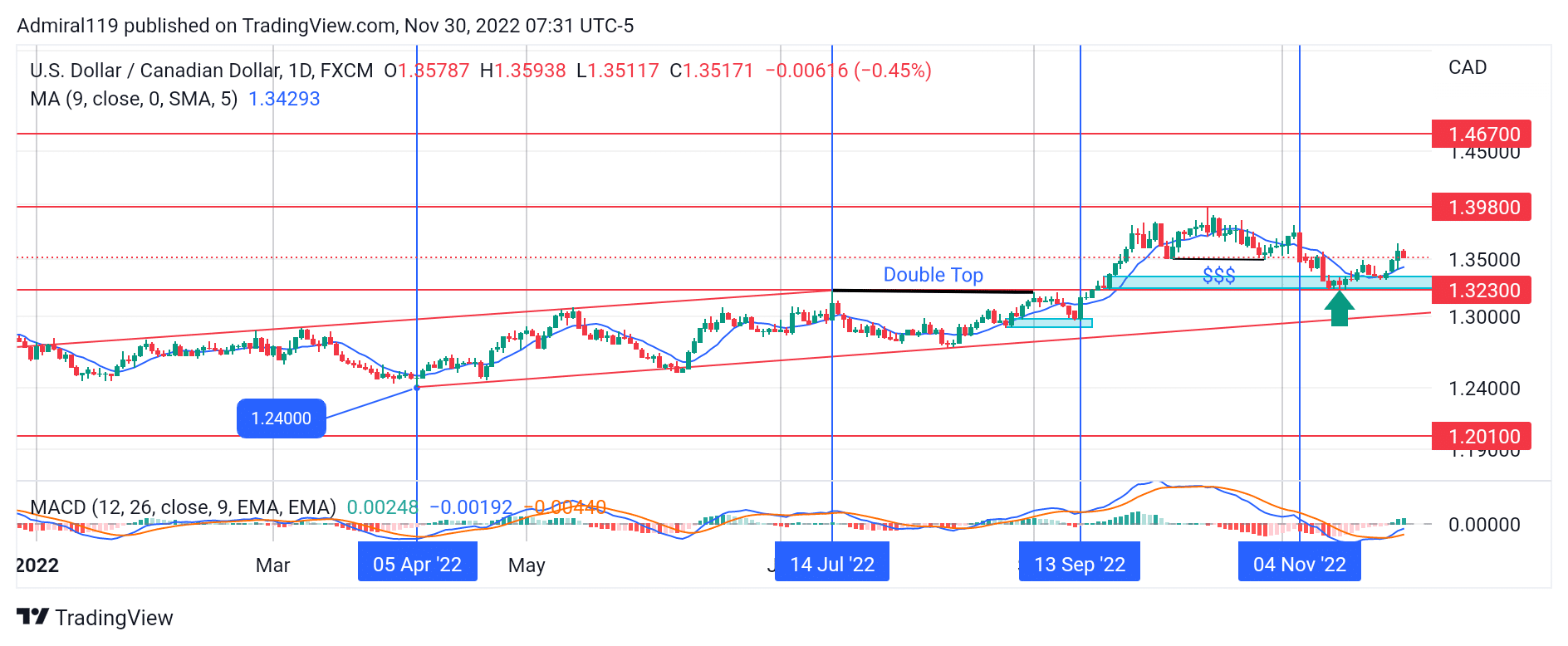The width and height of the screenshot is (1568, 646).
Task: Click the 14 Jul '22 date marker
Action: click(x=832, y=565)
